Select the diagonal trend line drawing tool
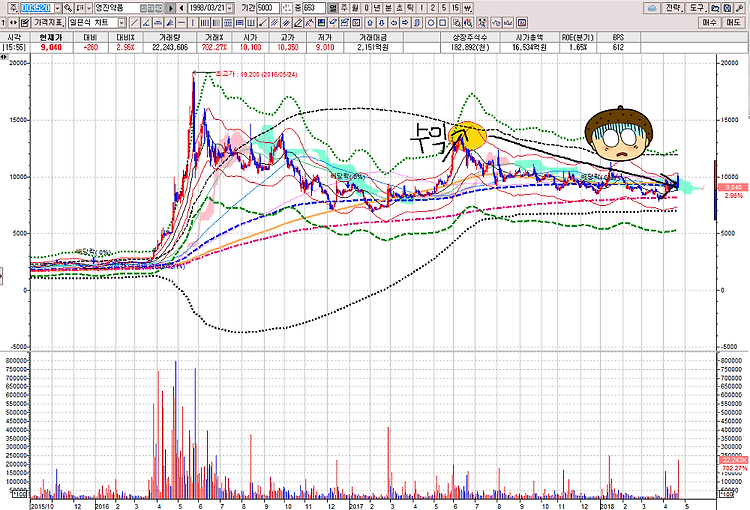 (x=134, y=22)
